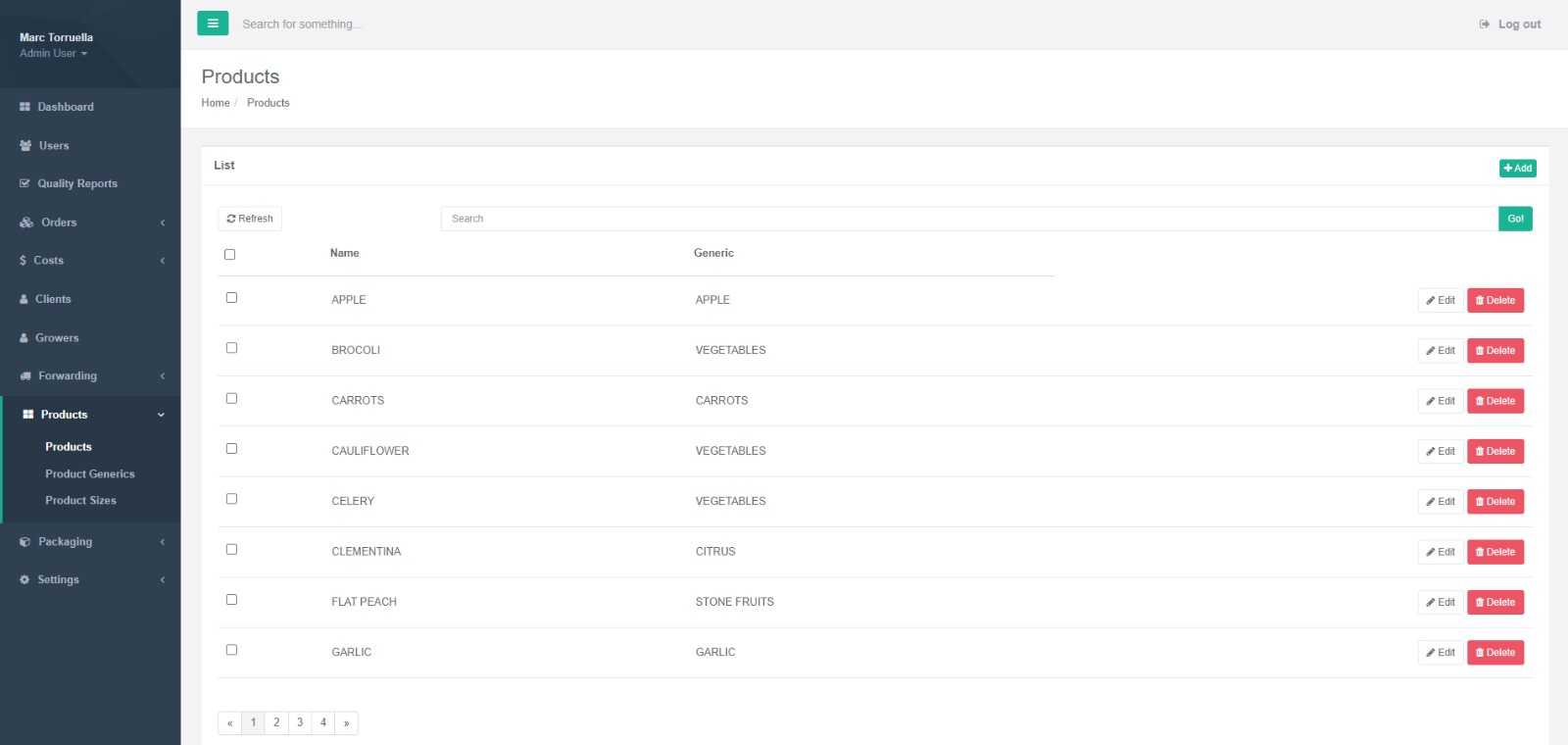
Task: Open the Products submenu item
Action: point(69,447)
